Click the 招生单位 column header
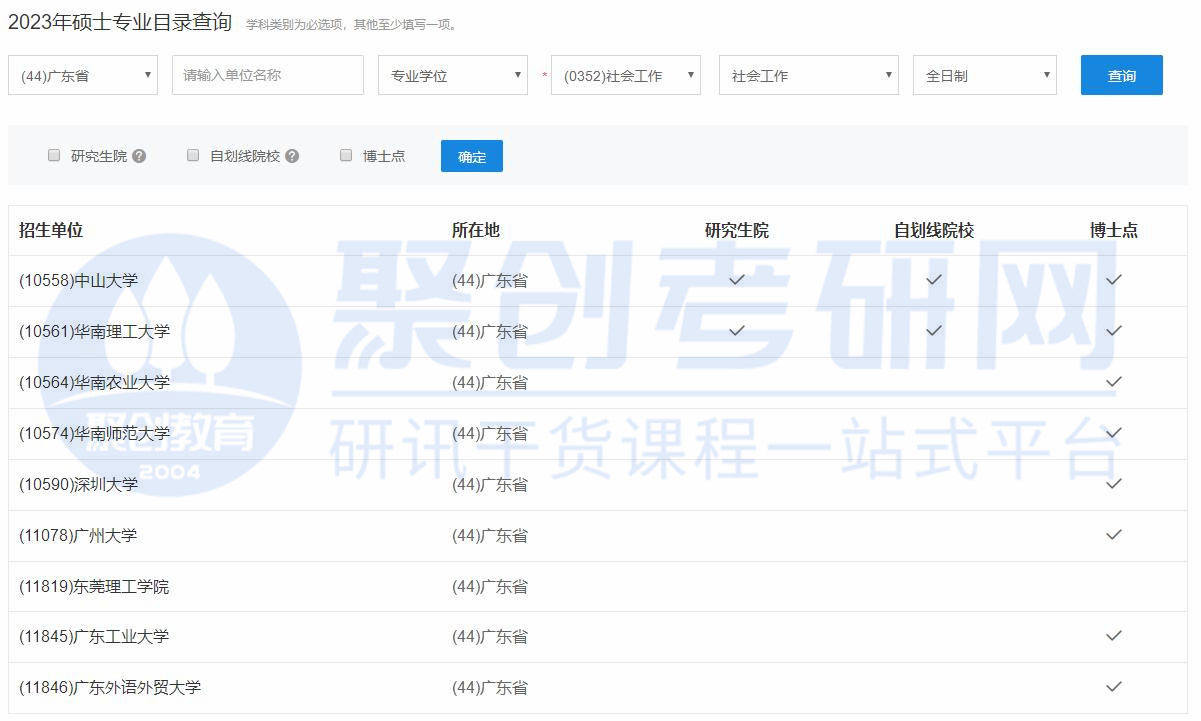 click(x=51, y=230)
